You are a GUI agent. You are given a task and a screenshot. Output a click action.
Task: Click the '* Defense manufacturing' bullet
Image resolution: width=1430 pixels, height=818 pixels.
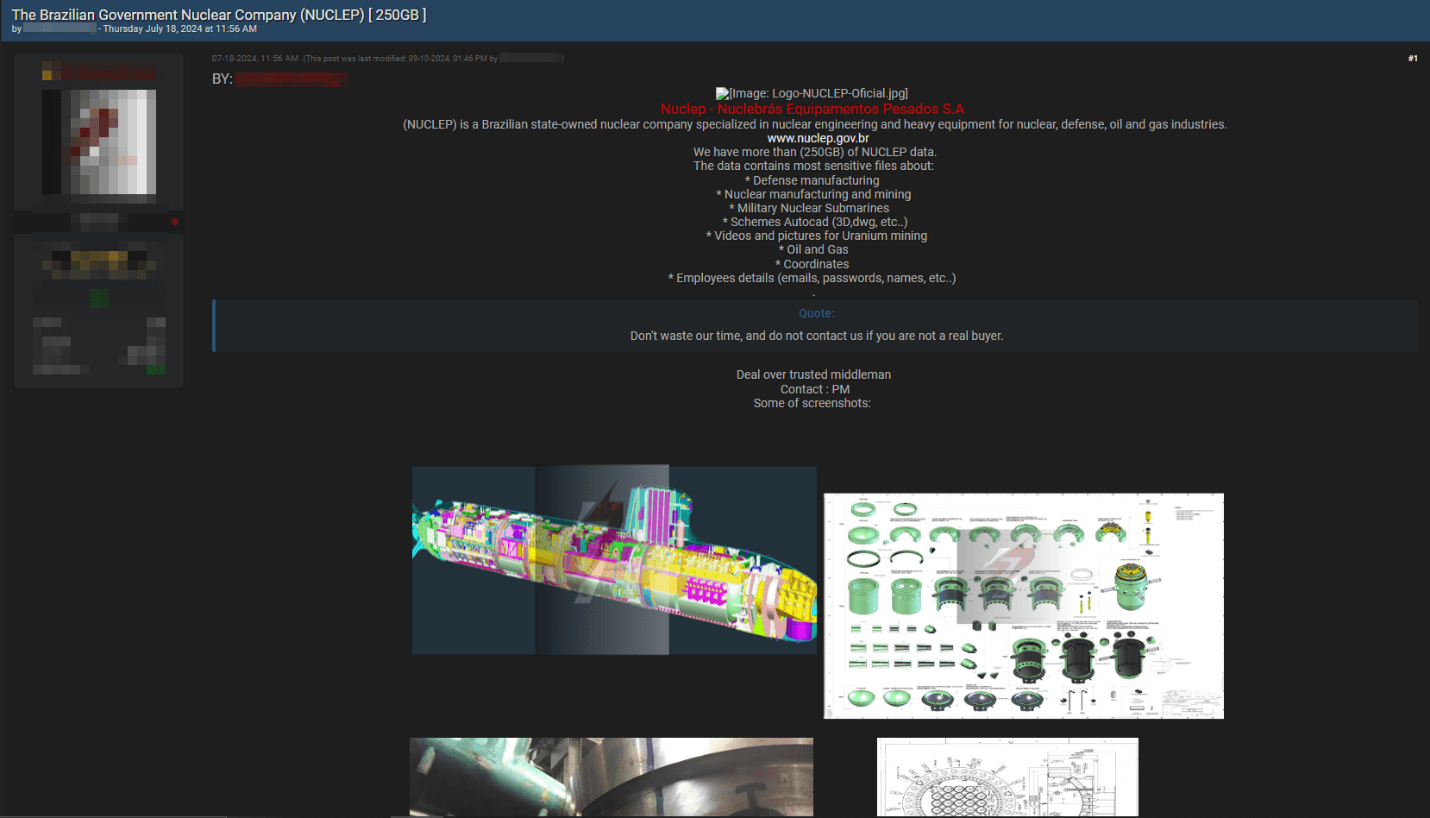[x=812, y=180]
